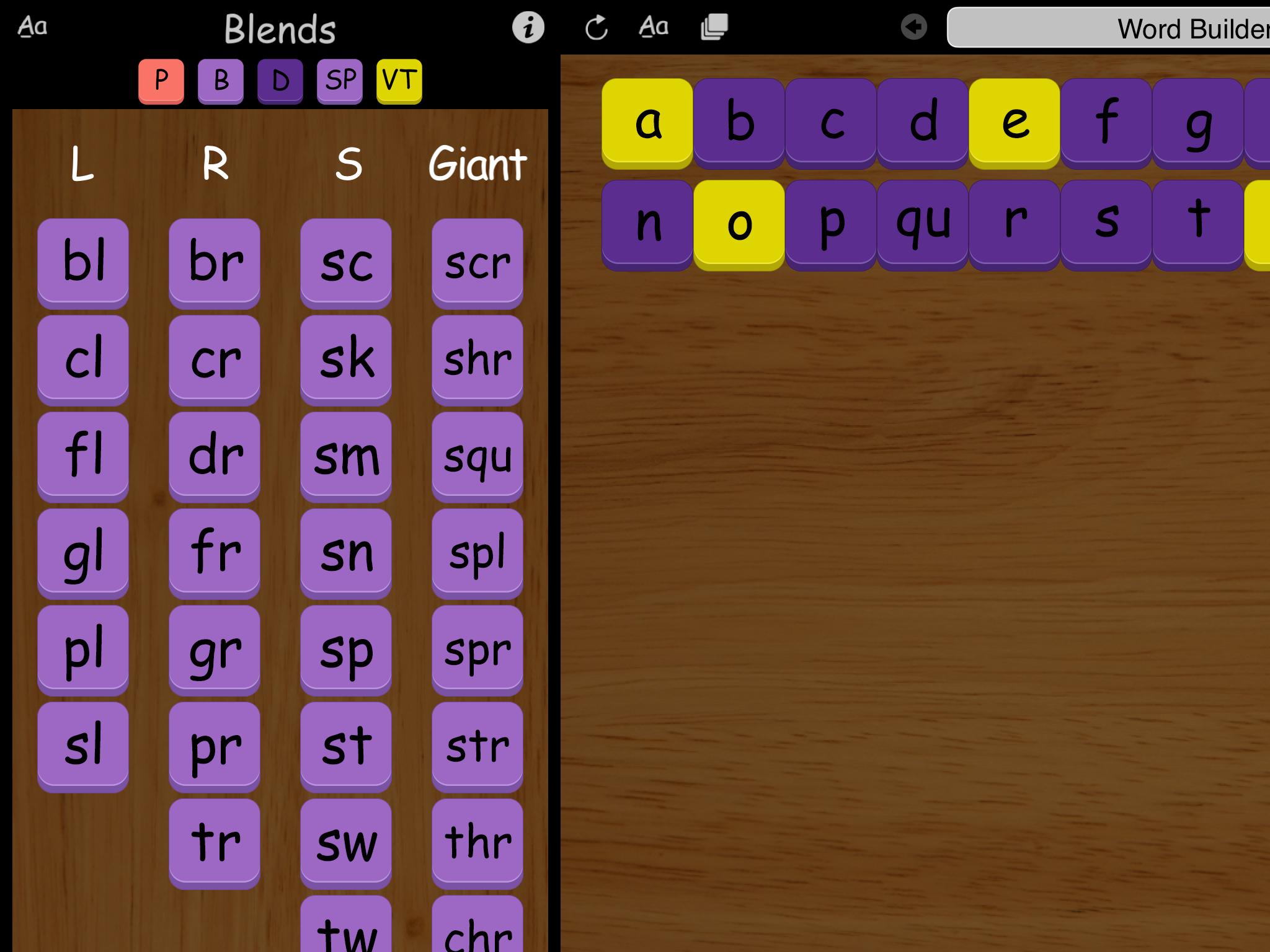Select the yellow VT category tab
The width and height of the screenshot is (1270, 952).
pyautogui.click(x=399, y=81)
